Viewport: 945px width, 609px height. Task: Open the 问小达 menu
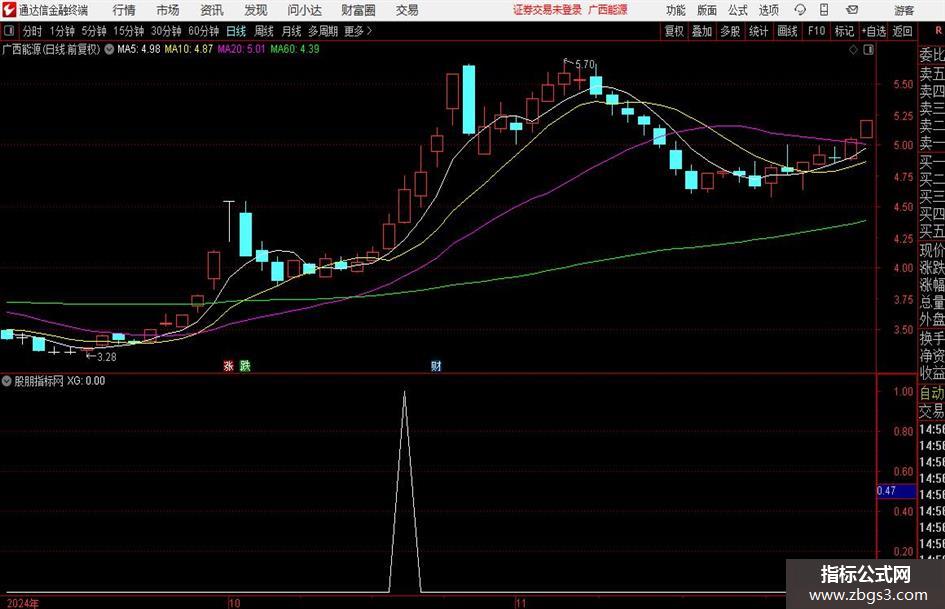tap(304, 10)
